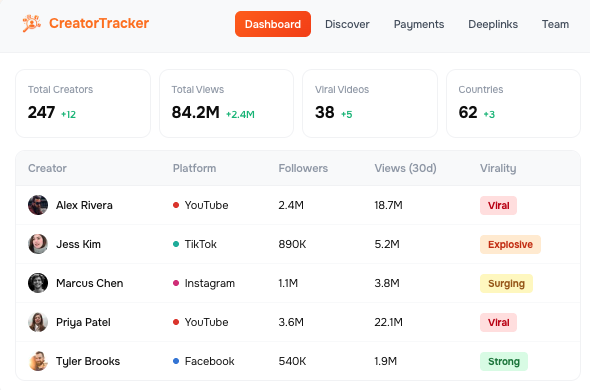This screenshot has height=390, width=590.
Task: Open Tyler Brooks' avatar
Action: (38, 361)
